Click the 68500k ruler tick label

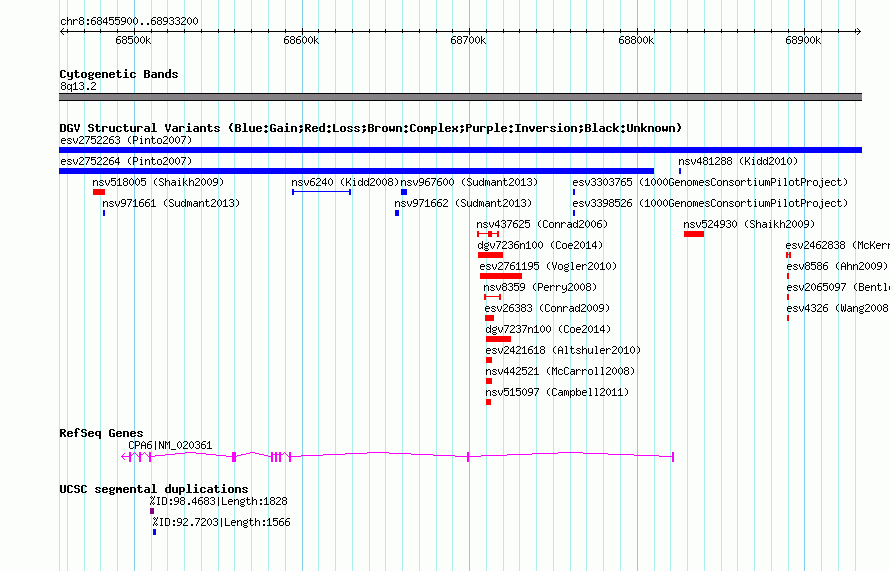(133, 40)
